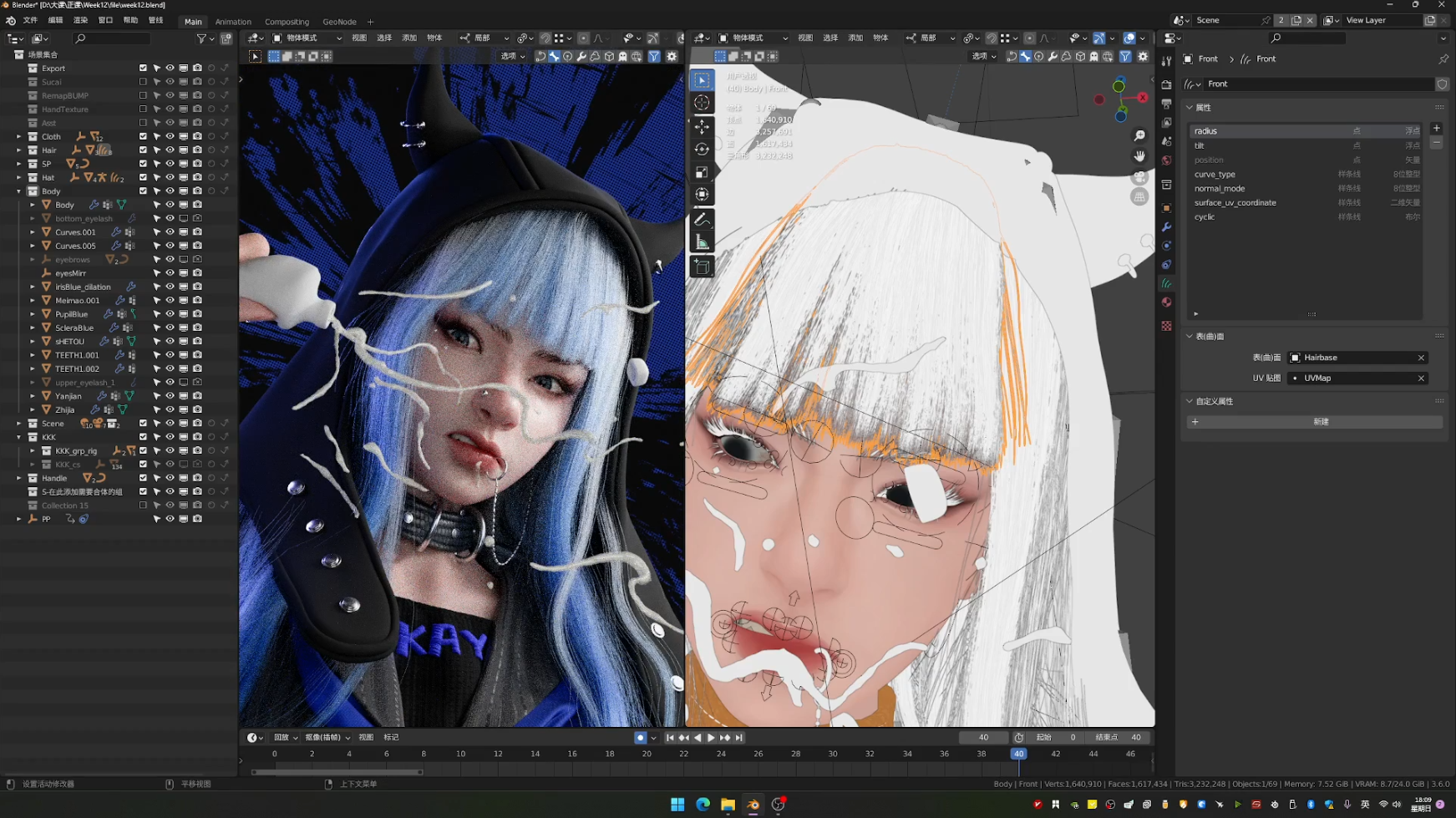Open the Modifier Properties wrench tab
The width and height of the screenshot is (1456, 818).
pyautogui.click(x=1166, y=227)
